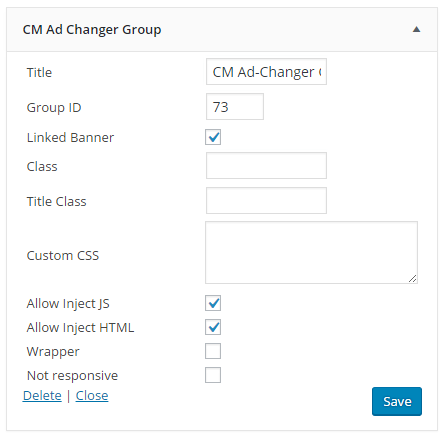Click inside the Custom CSS textarea
Screen dimensions: 444x437
pos(311,252)
